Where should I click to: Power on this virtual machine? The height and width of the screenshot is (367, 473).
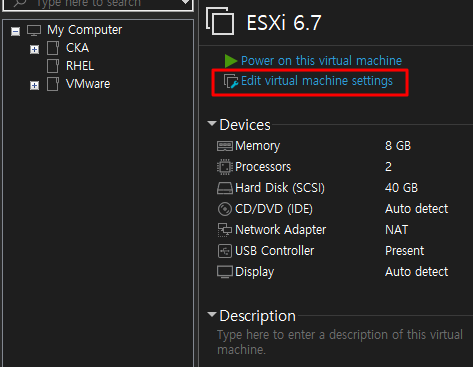[x=321, y=61]
